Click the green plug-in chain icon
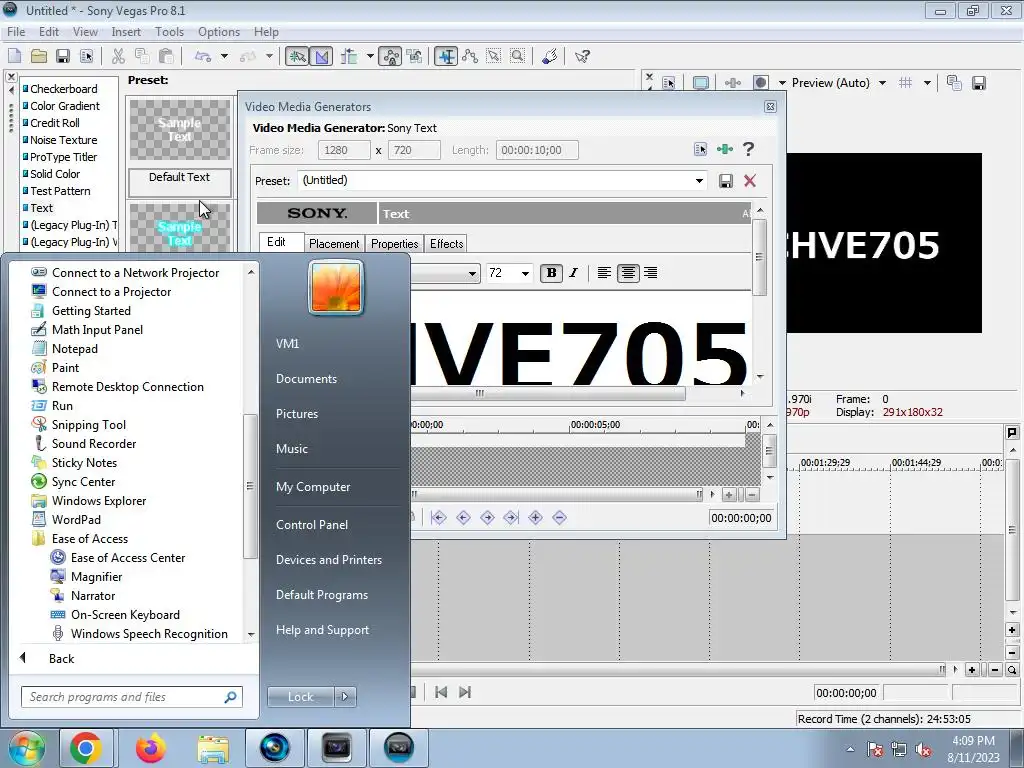Viewport: 1024px width, 768px height. 724,150
